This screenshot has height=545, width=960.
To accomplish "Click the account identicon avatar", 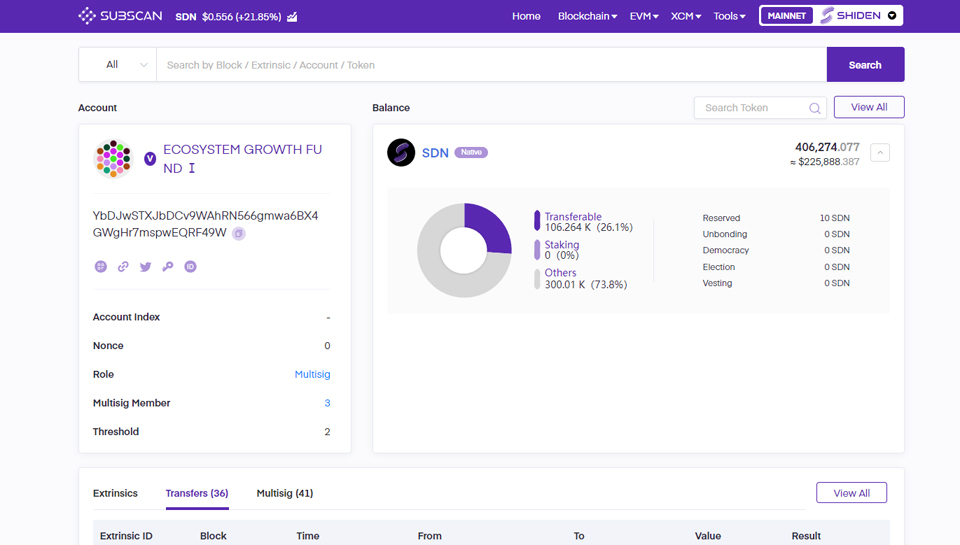I will point(114,158).
